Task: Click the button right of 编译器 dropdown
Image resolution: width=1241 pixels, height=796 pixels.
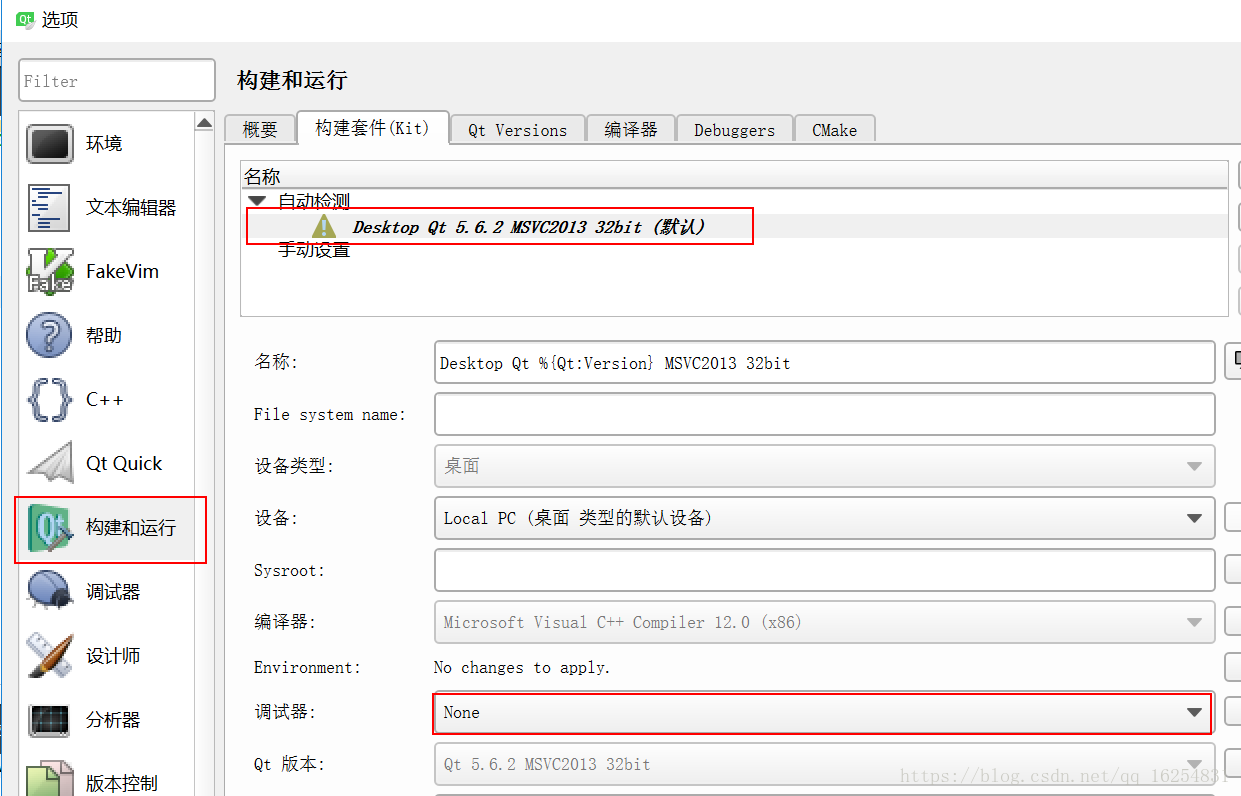Action: coord(1233,622)
